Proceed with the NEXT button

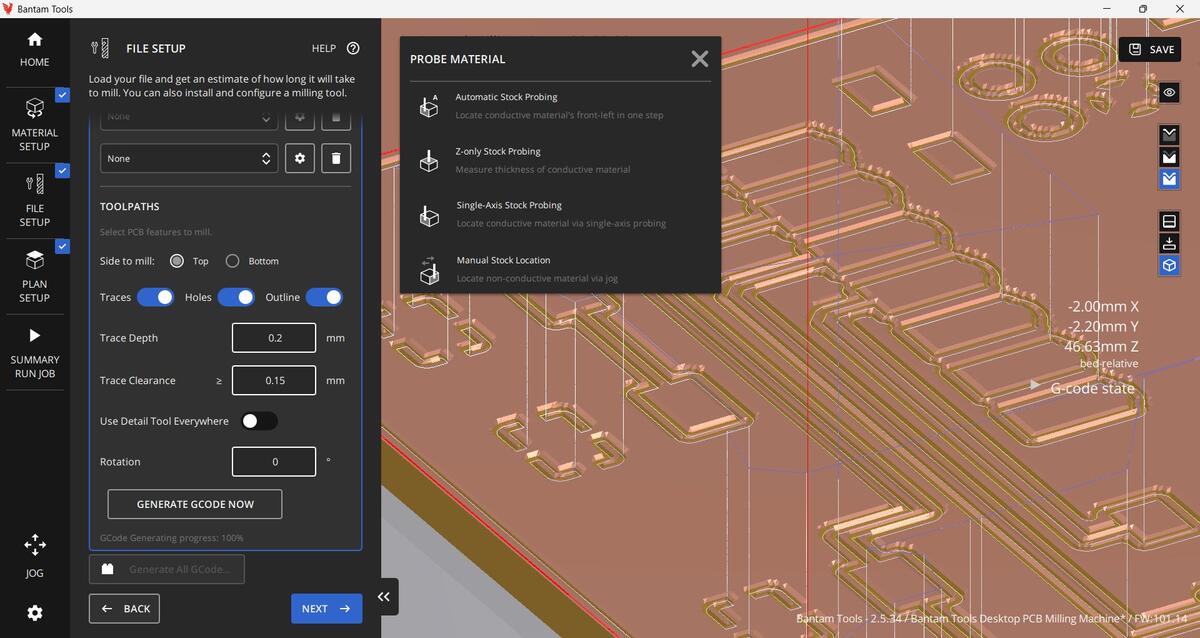click(x=326, y=608)
